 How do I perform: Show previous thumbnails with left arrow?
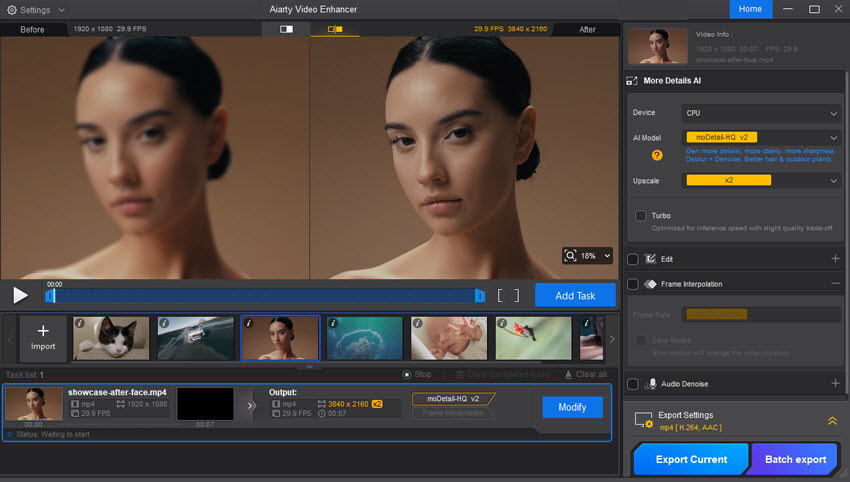pos(9,339)
